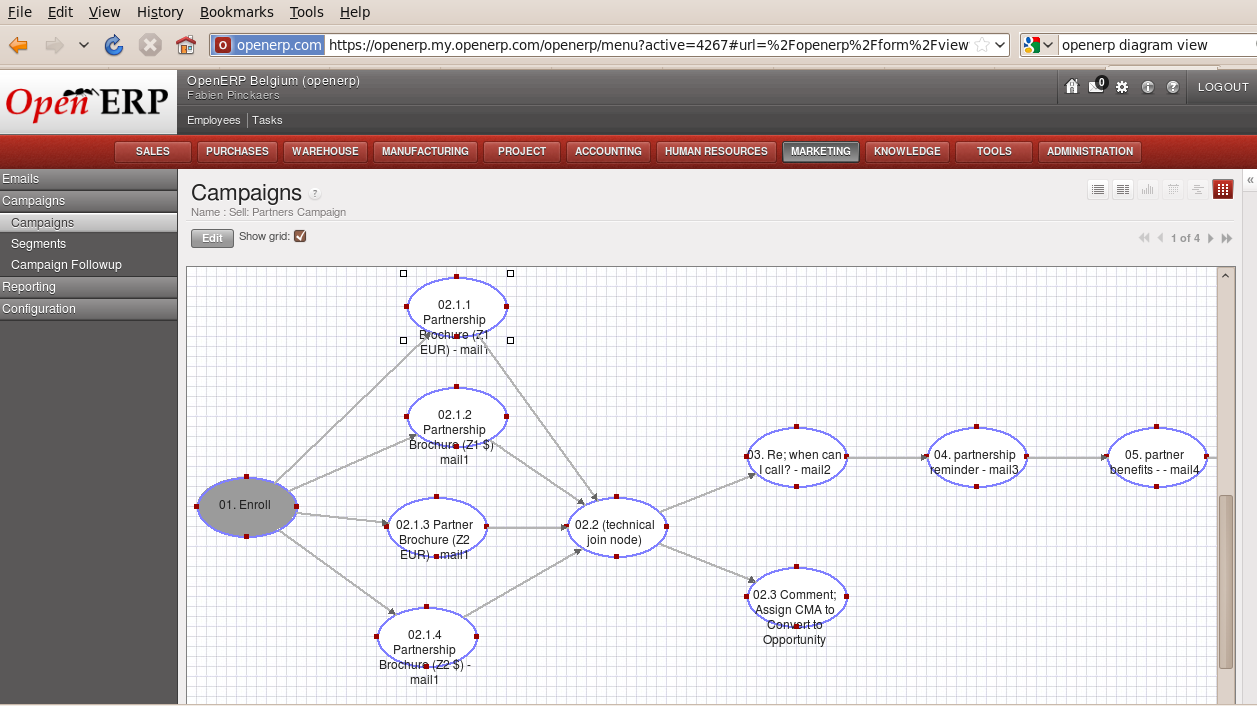Open preferences via the gear icon
This screenshot has height=706, width=1257.
click(x=1122, y=87)
